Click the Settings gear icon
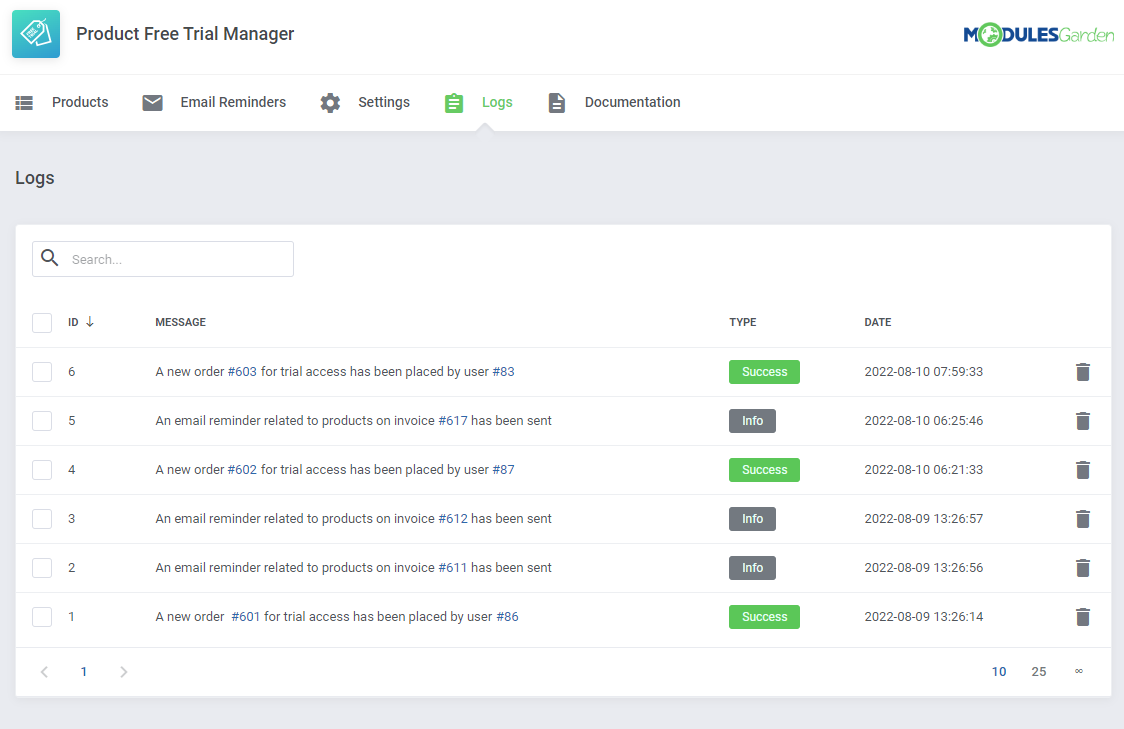The width and height of the screenshot is (1124, 729). (x=330, y=103)
